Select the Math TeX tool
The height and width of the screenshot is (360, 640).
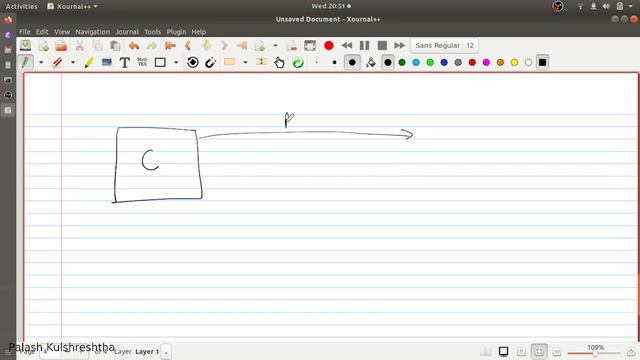coord(142,62)
